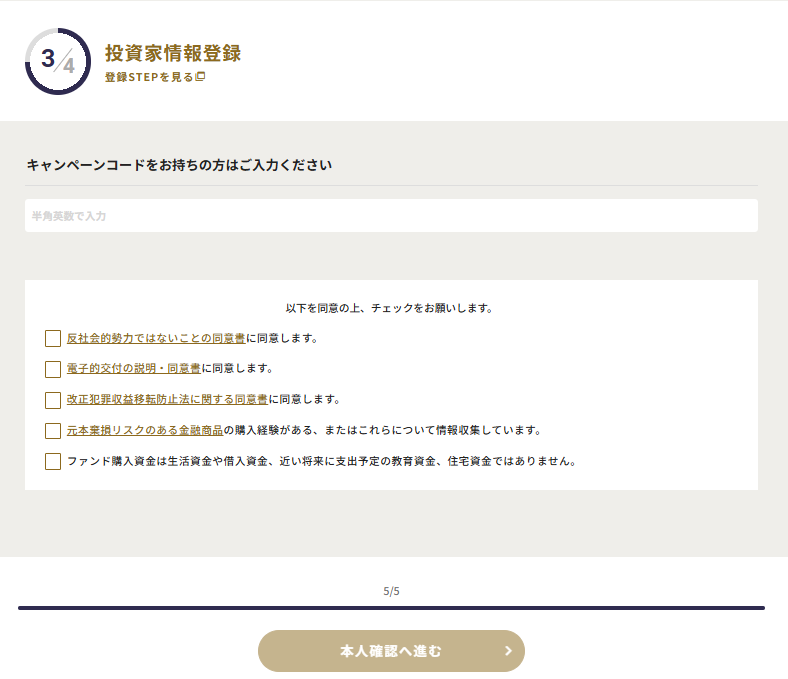The image size is (788, 679).
Task: Enable the 改正犯罪収益移転防止法 agreement checkbox
Action: pos(53,400)
